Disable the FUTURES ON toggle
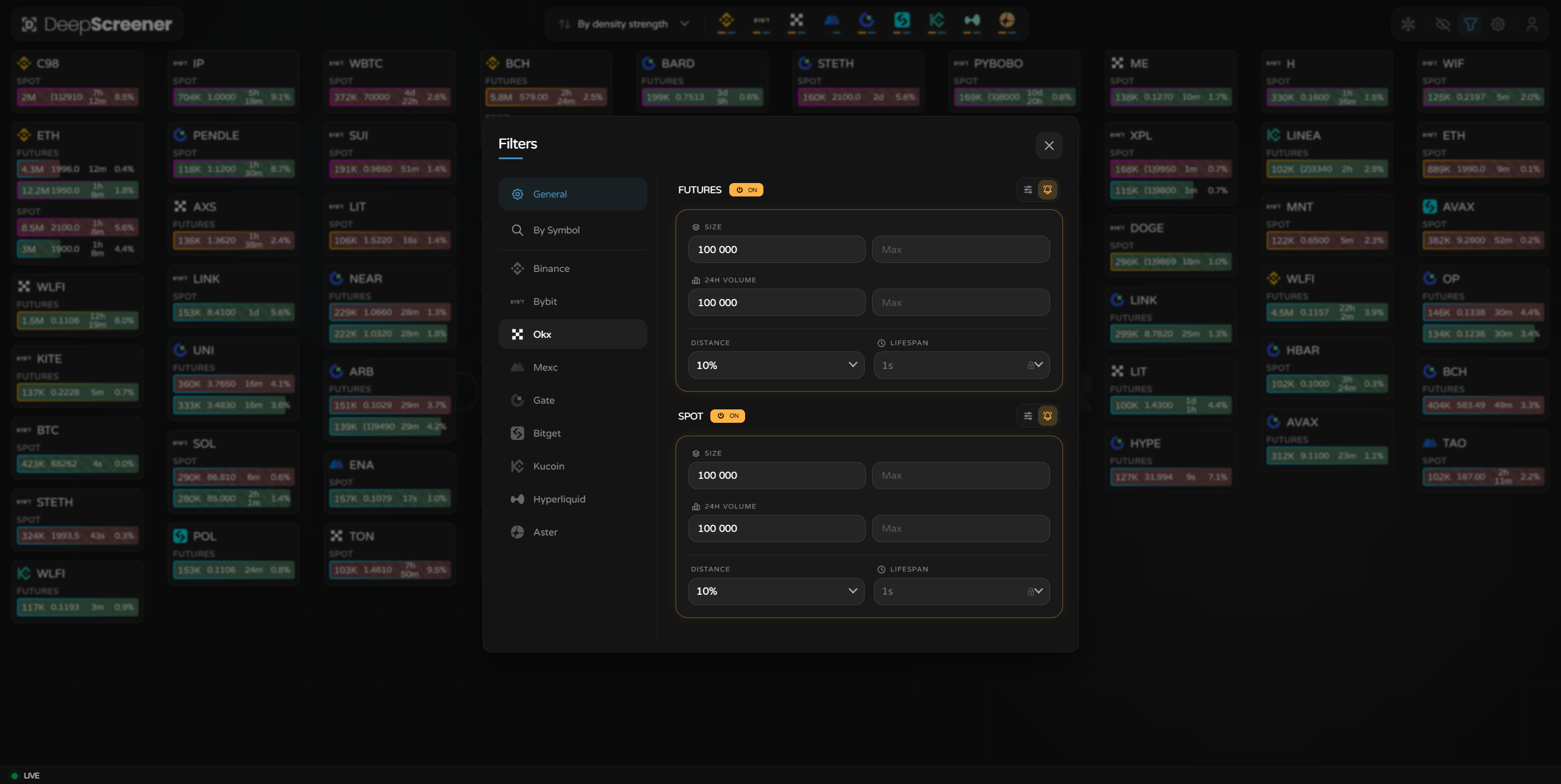Viewport: 1561px width, 784px height. (746, 190)
